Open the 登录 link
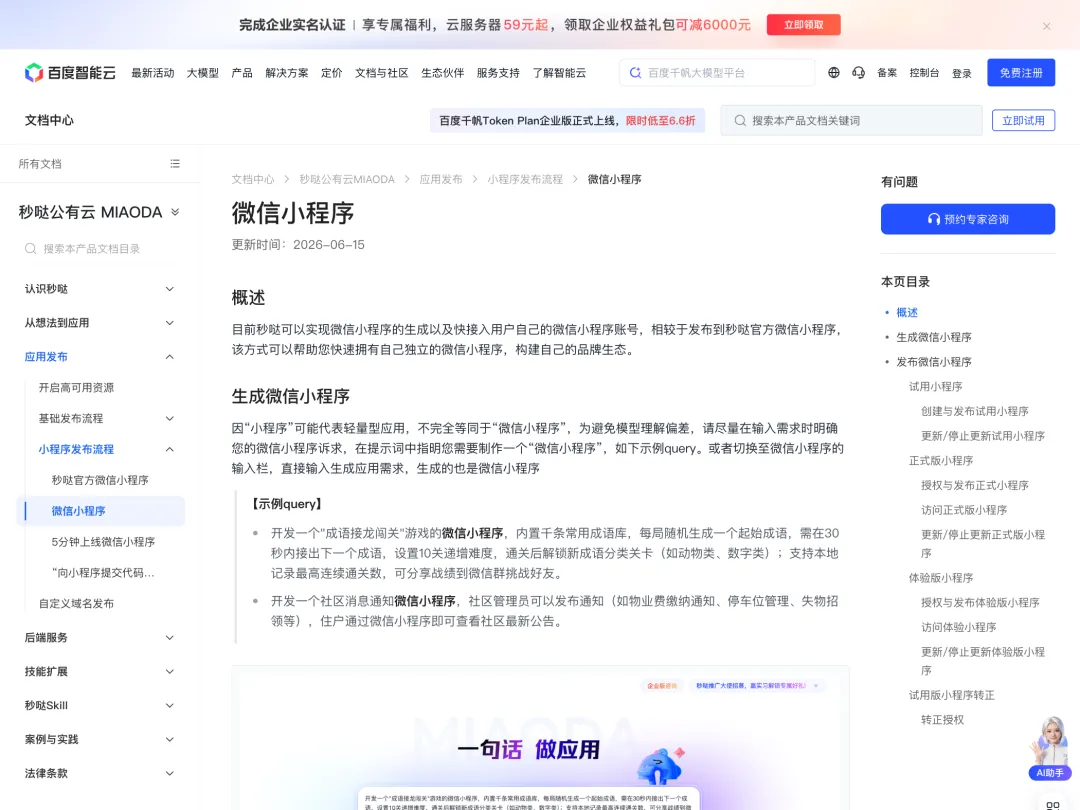The width and height of the screenshot is (1080, 810). pyautogui.click(x=962, y=73)
